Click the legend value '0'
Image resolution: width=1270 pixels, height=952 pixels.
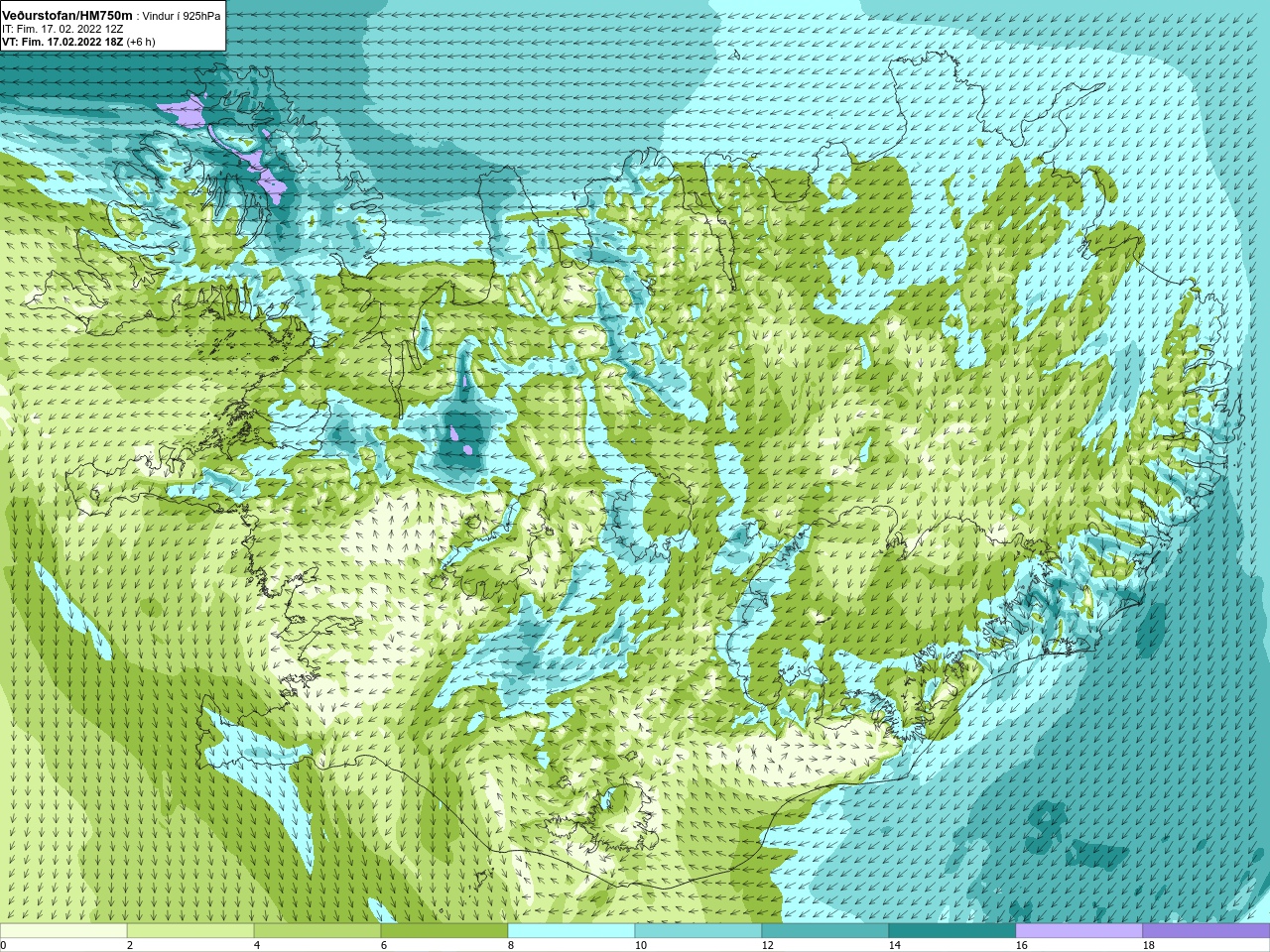(4, 946)
